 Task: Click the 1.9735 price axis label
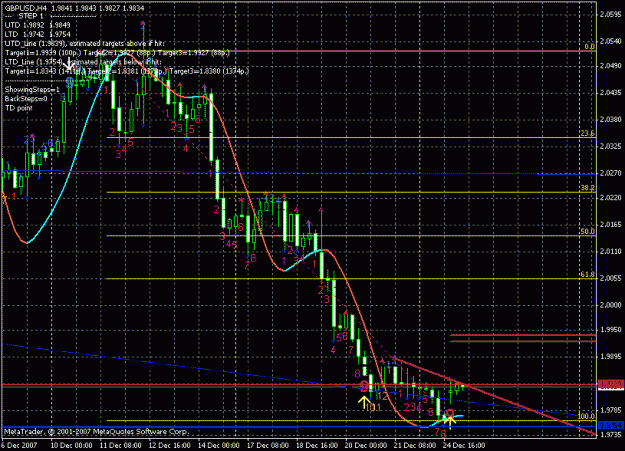(611, 435)
